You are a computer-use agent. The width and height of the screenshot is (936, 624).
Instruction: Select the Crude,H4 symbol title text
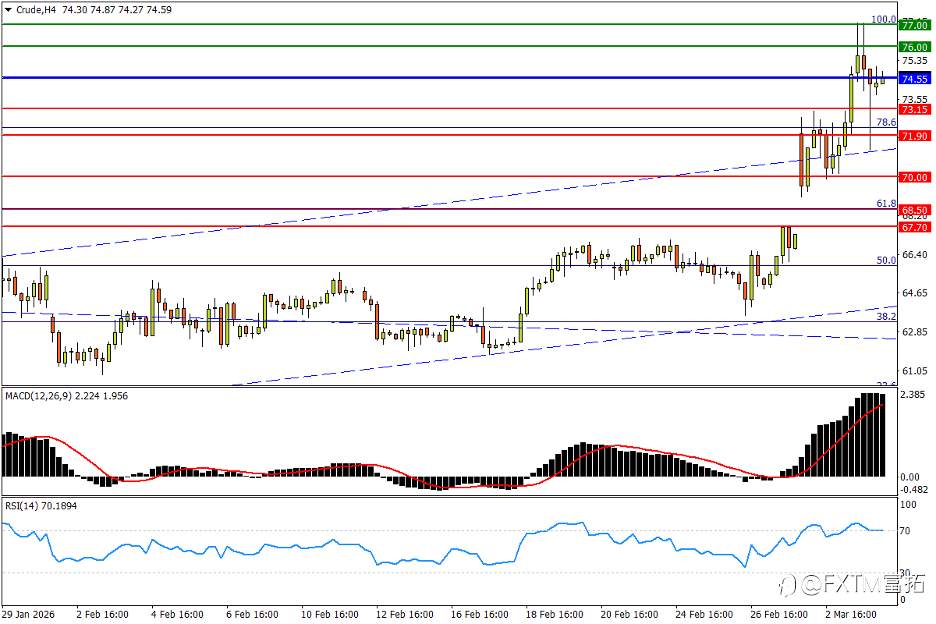click(x=36, y=10)
